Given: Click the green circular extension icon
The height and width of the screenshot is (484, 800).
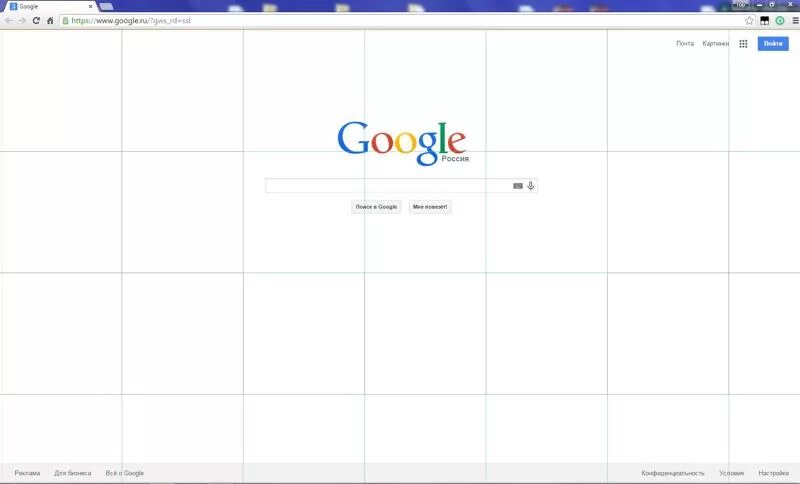Looking at the screenshot, I should coord(780,21).
